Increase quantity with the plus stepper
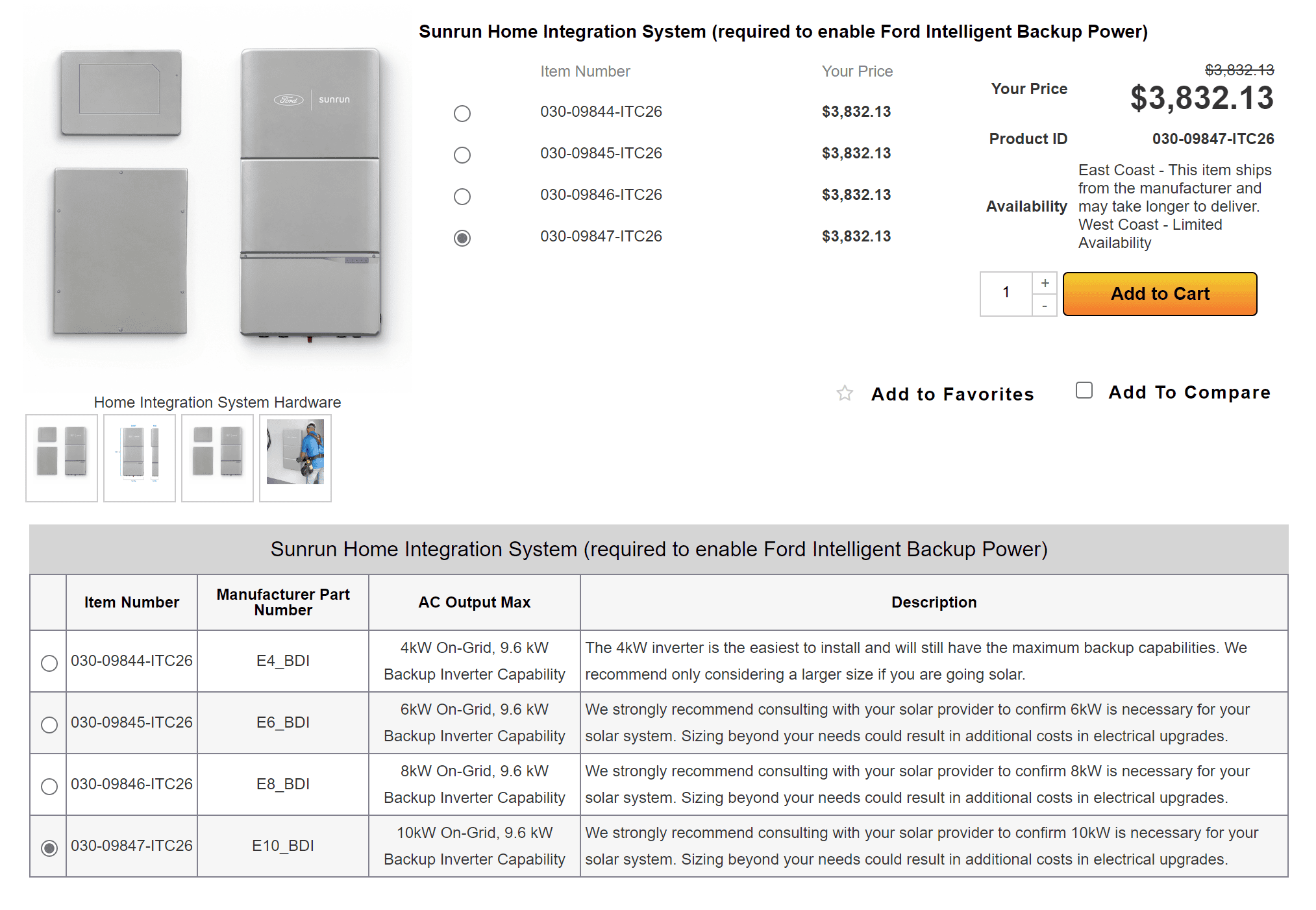 (1045, 283)
